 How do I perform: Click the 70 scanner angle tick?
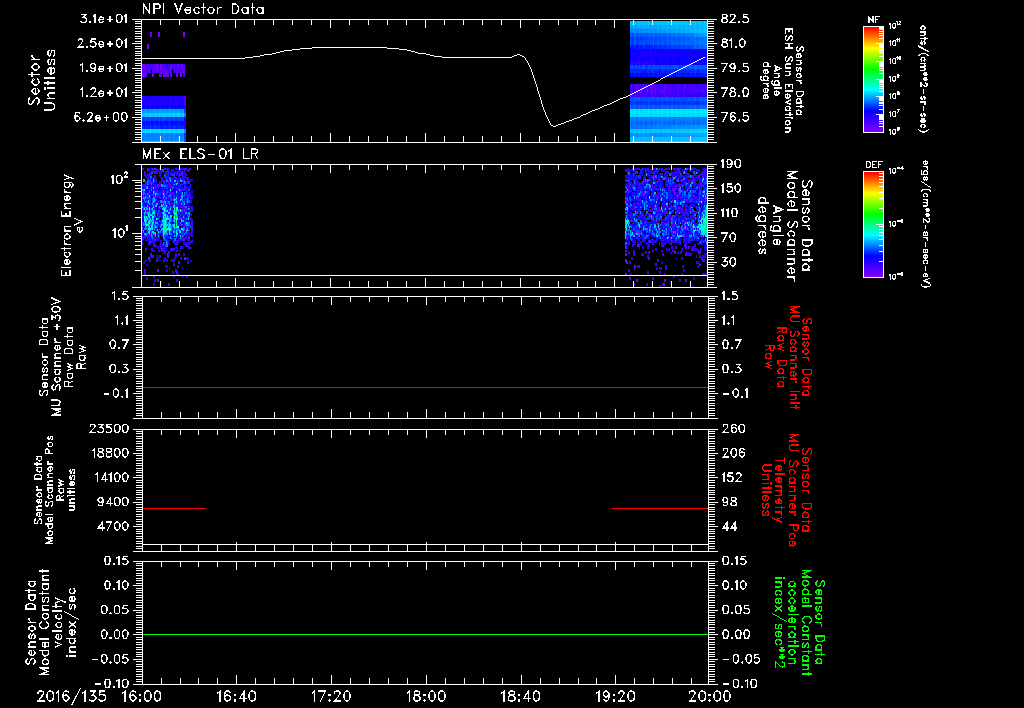pos(728,238)
